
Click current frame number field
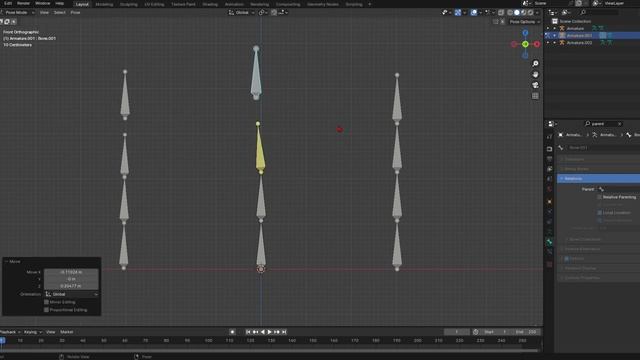[x=456, y=332]
